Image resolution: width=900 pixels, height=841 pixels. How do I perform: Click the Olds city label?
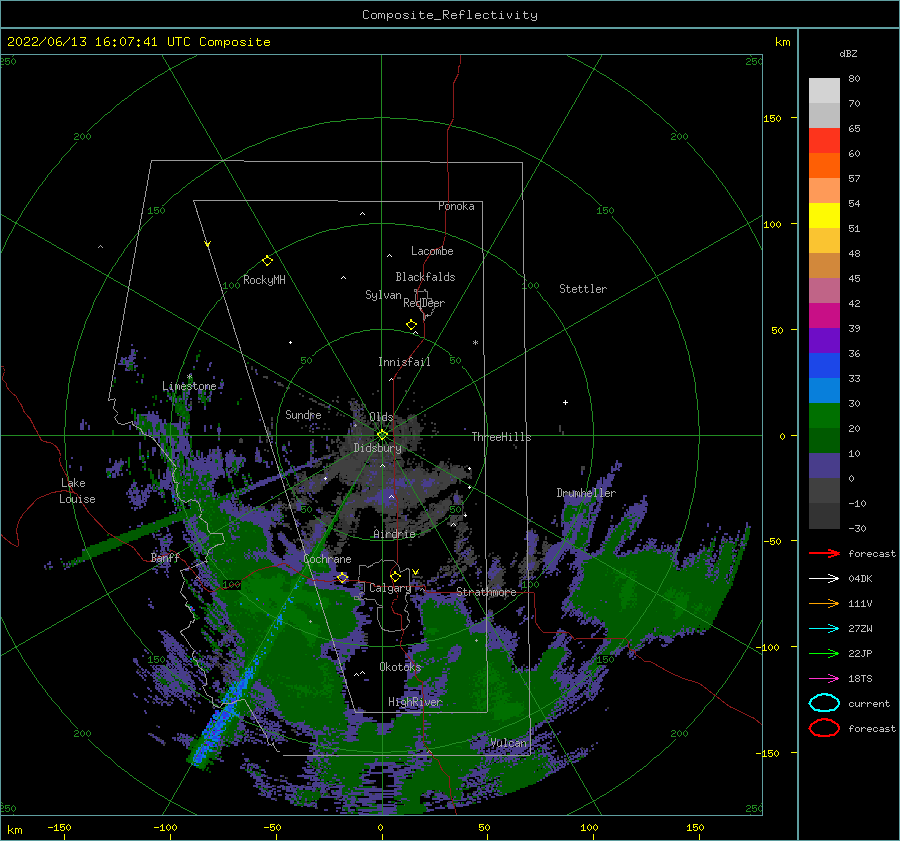tap(381, 417)
